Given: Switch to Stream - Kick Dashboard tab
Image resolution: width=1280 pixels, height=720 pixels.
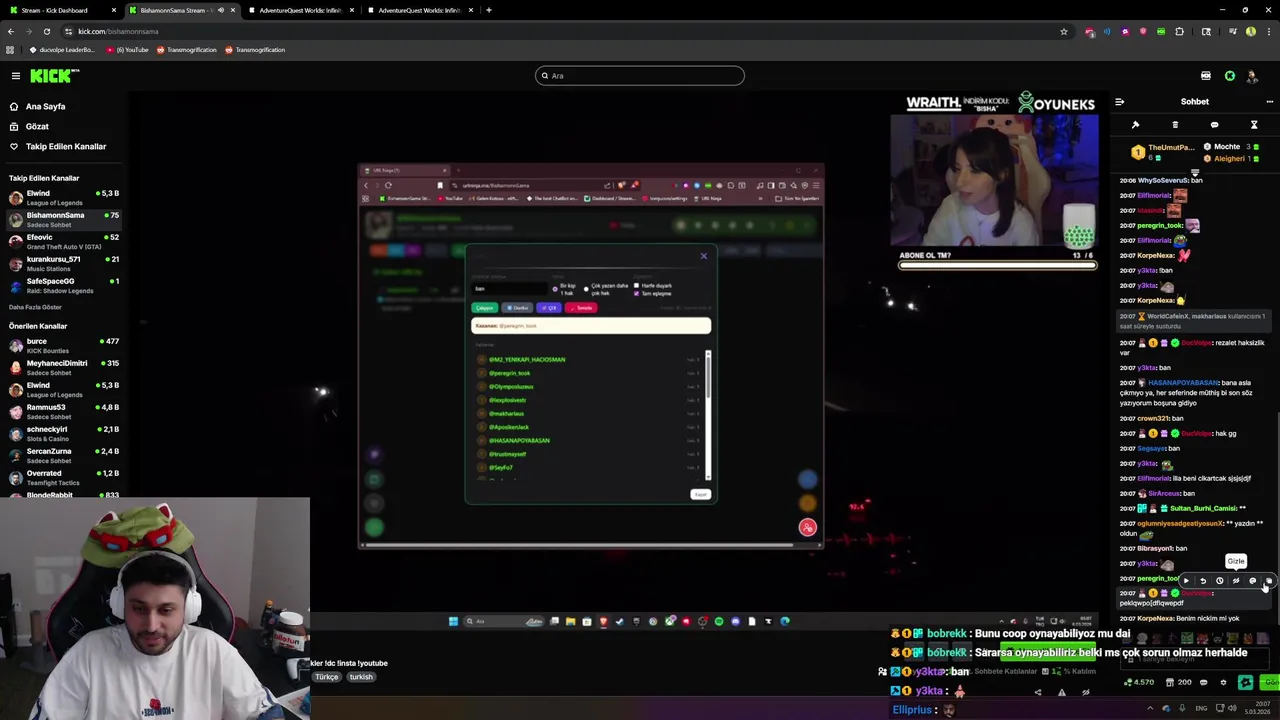Looking at the screenshot, I should [60, 10].
